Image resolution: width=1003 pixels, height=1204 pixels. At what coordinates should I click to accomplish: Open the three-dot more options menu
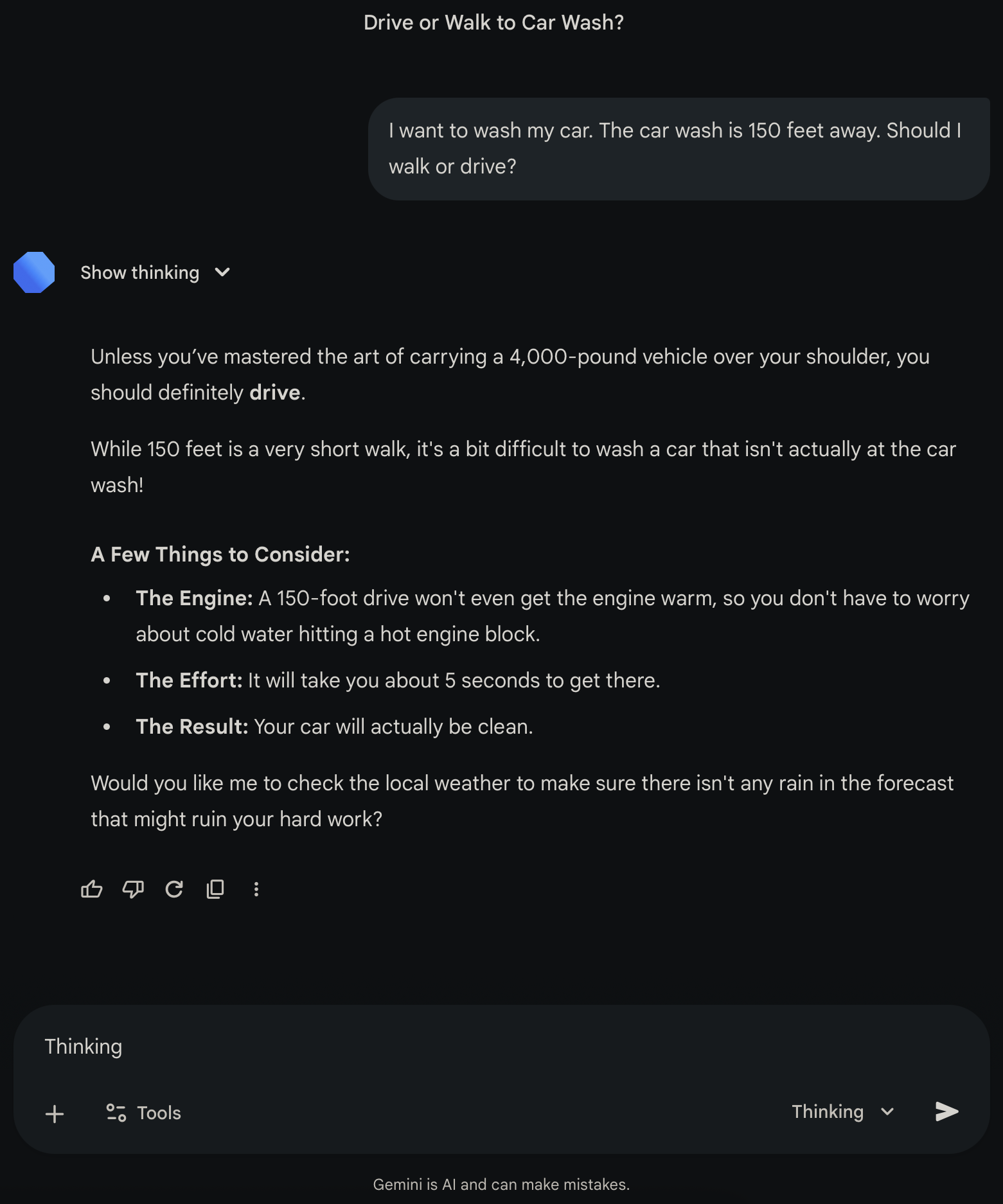[x=256, y=889]
